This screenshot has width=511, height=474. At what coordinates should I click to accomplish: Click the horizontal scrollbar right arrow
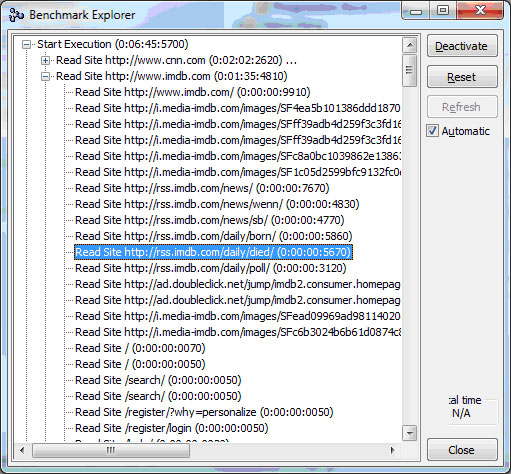(393, 450)
